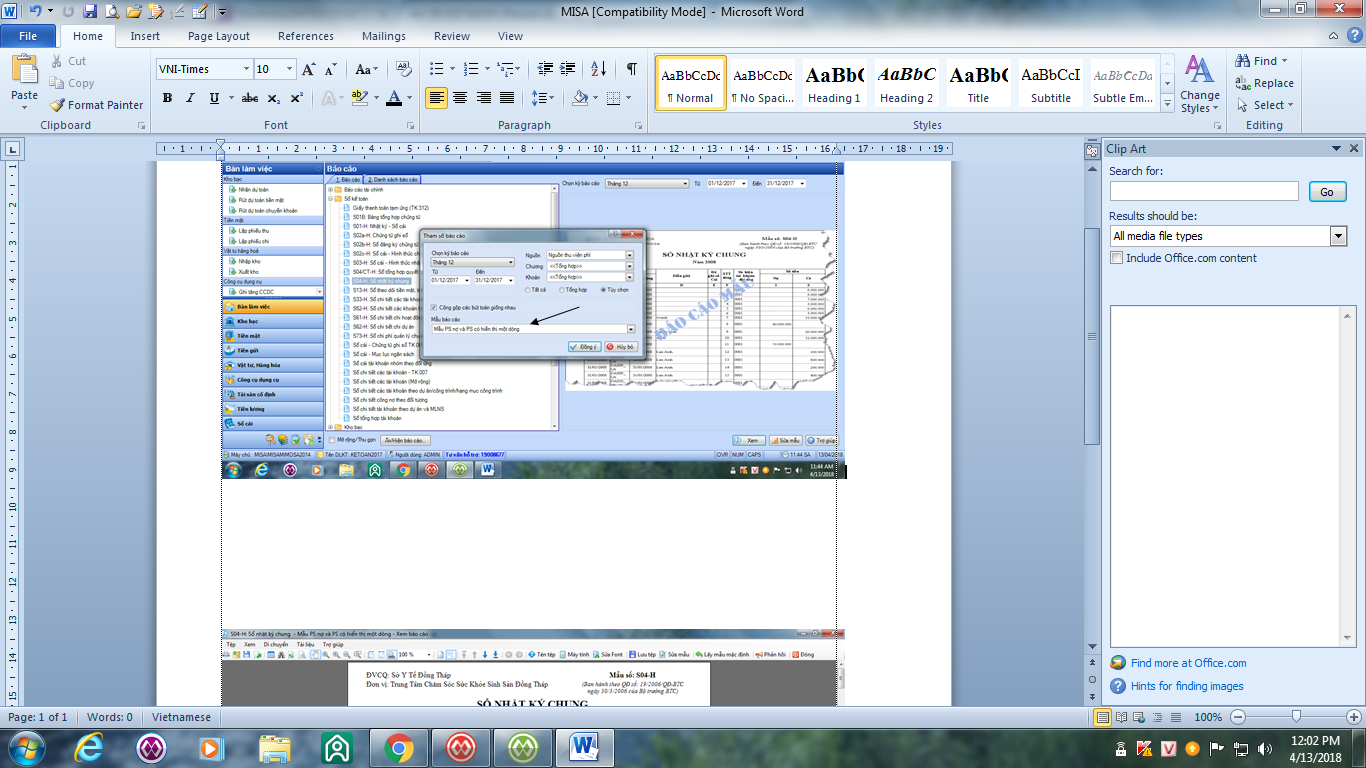
Task: Expand the Styles gallery More arrow
Action: [x=1166, y=103]
